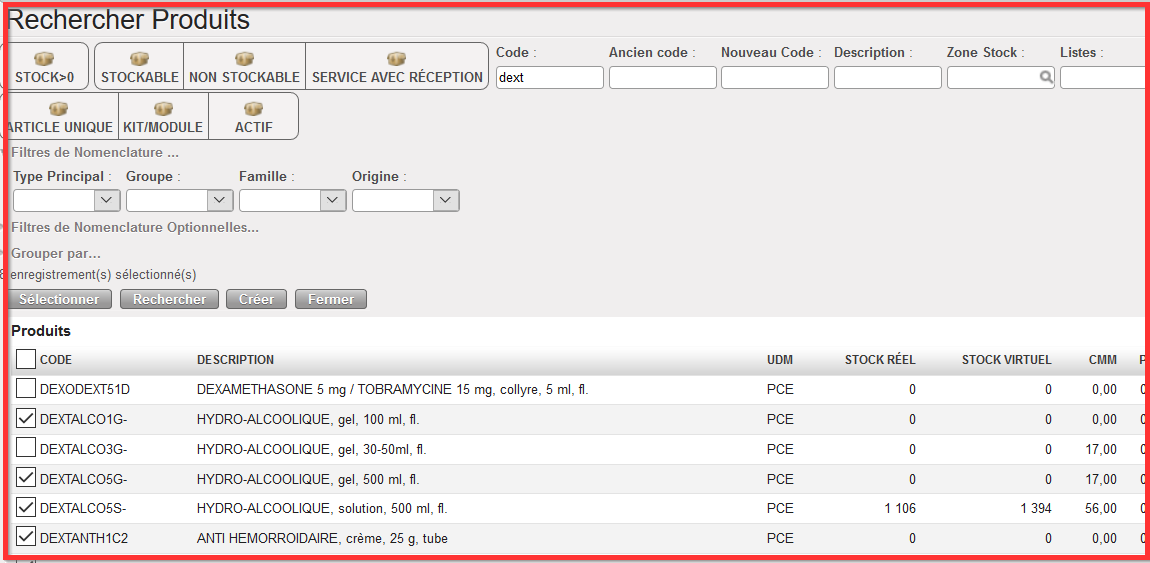Image resolution: width=1150 pixels, height=563 pixels.
Task: Click the Créer button
Action: [257, 299]
